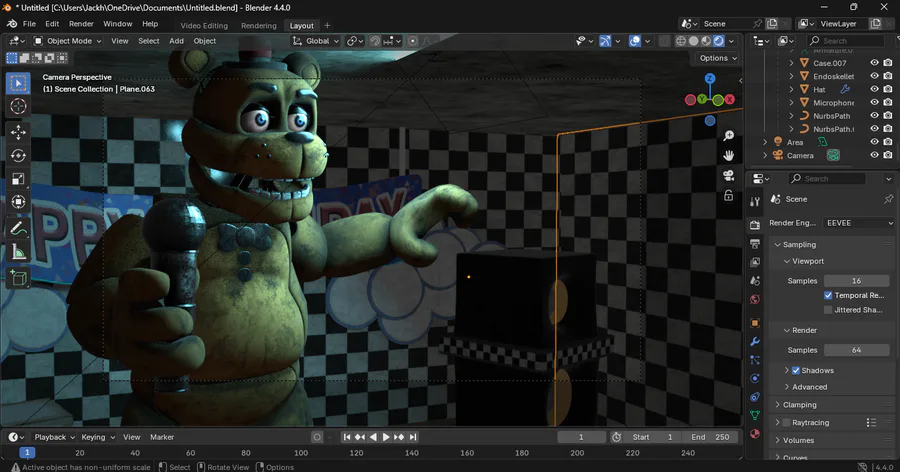Open the World properties tab
Screen dimensions: 900x472
pos(755,299)
